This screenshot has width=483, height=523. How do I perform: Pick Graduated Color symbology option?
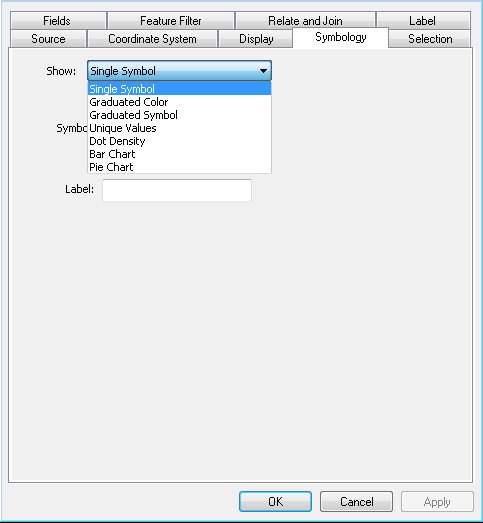click(x=179, y=102)
